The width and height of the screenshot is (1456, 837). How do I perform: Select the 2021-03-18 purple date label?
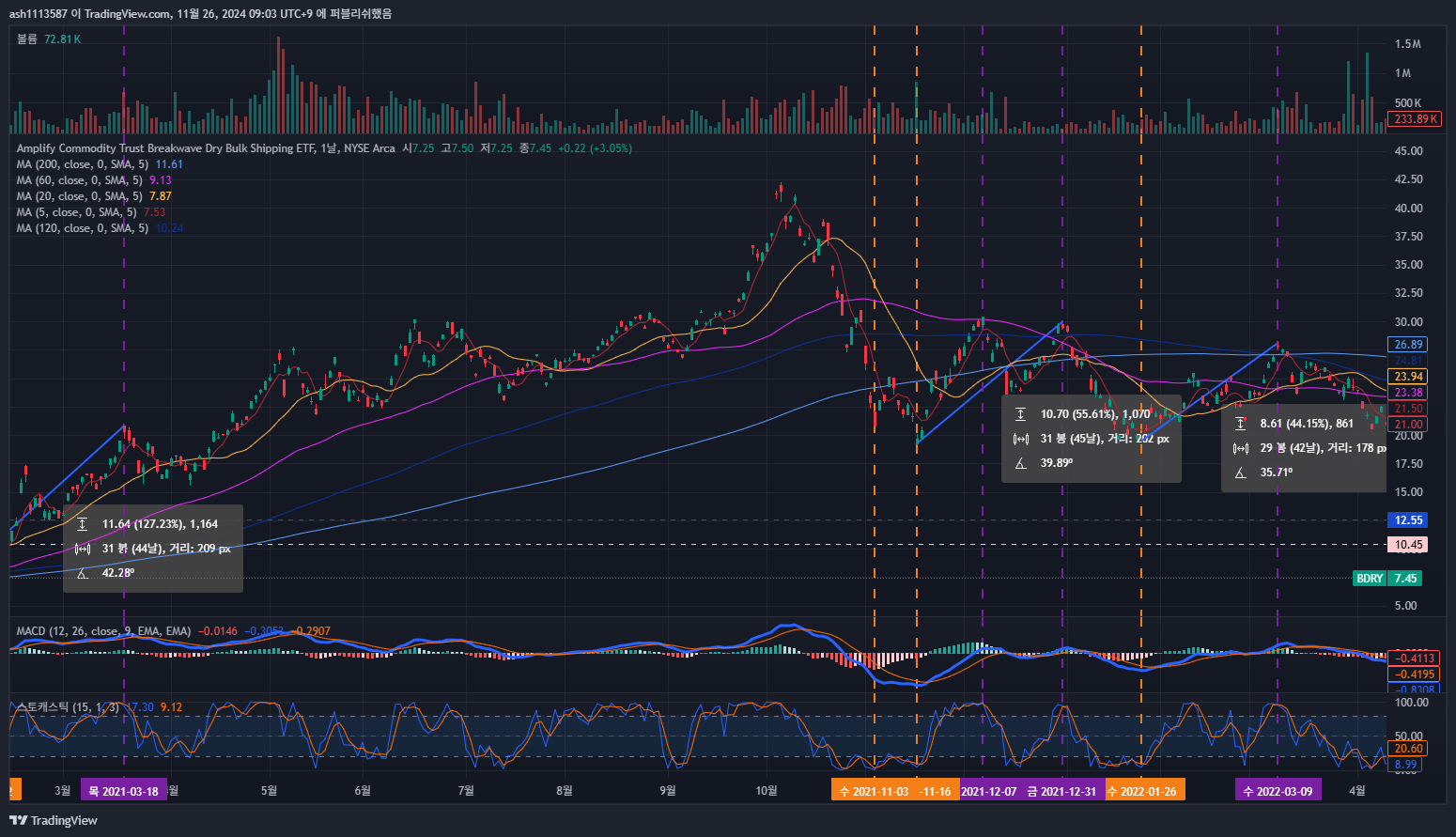pos(123,791)
